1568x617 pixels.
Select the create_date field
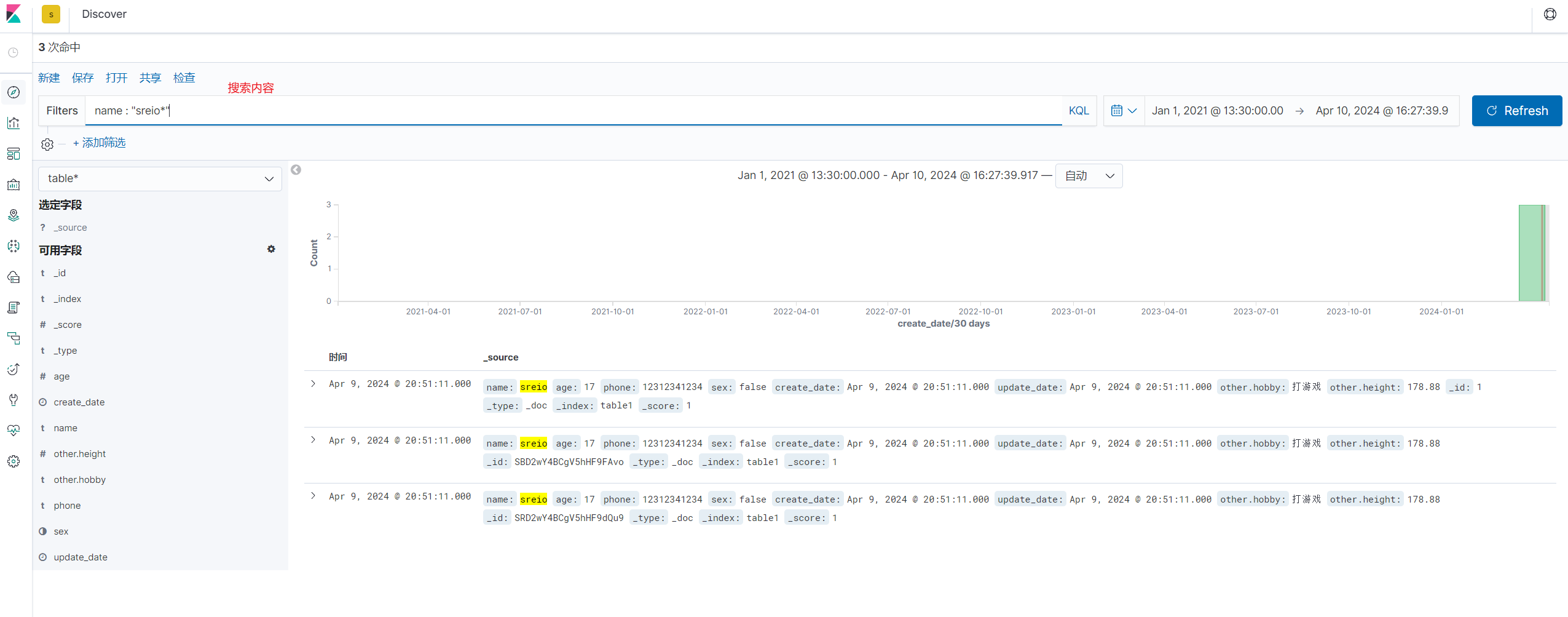click(79, 402)
